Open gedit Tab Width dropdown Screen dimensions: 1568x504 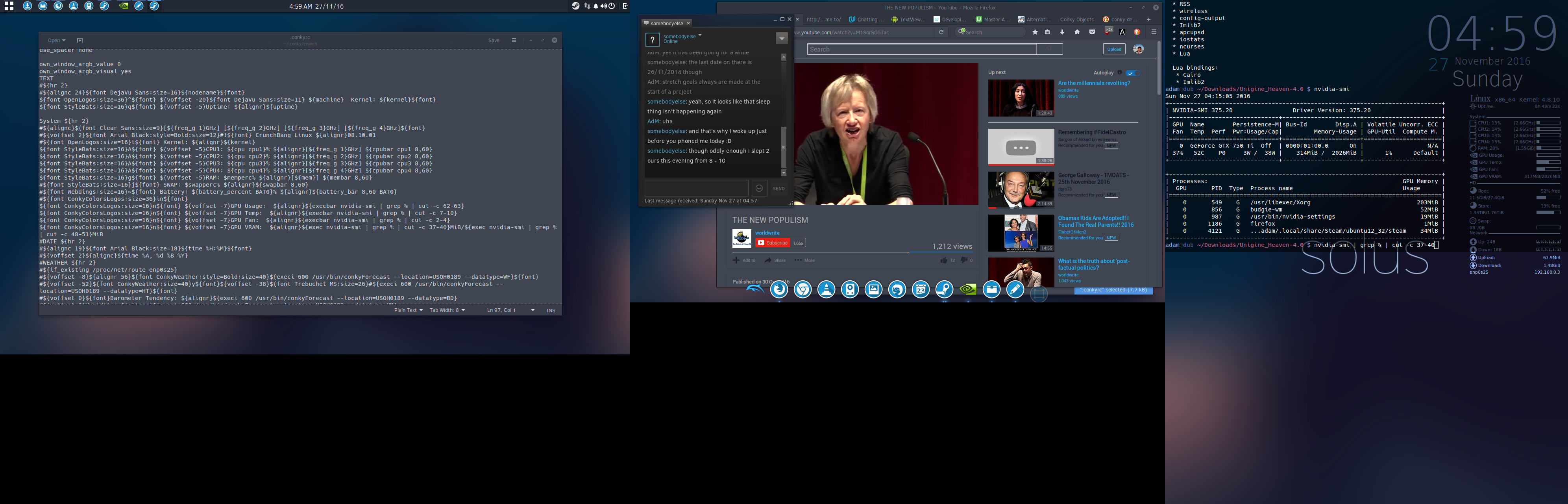pos(447,310)
